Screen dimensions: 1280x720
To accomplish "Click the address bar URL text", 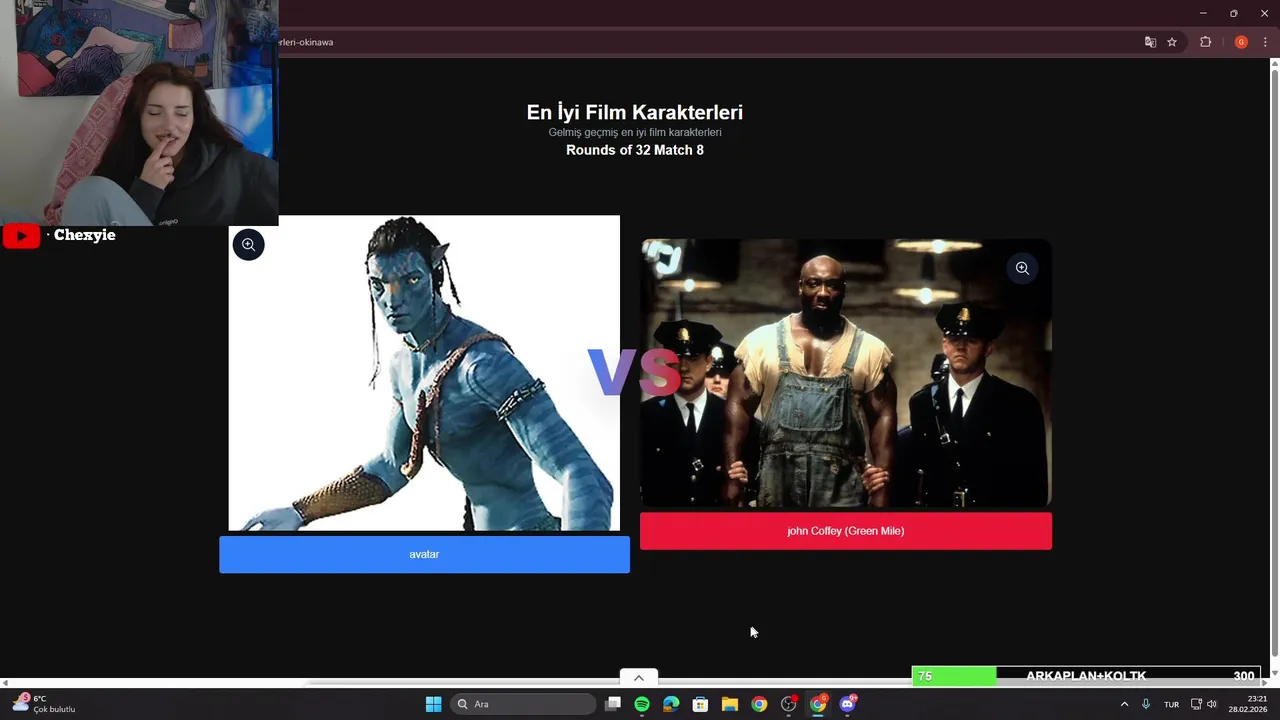I will pyautogui.click(x=306, y=42).
